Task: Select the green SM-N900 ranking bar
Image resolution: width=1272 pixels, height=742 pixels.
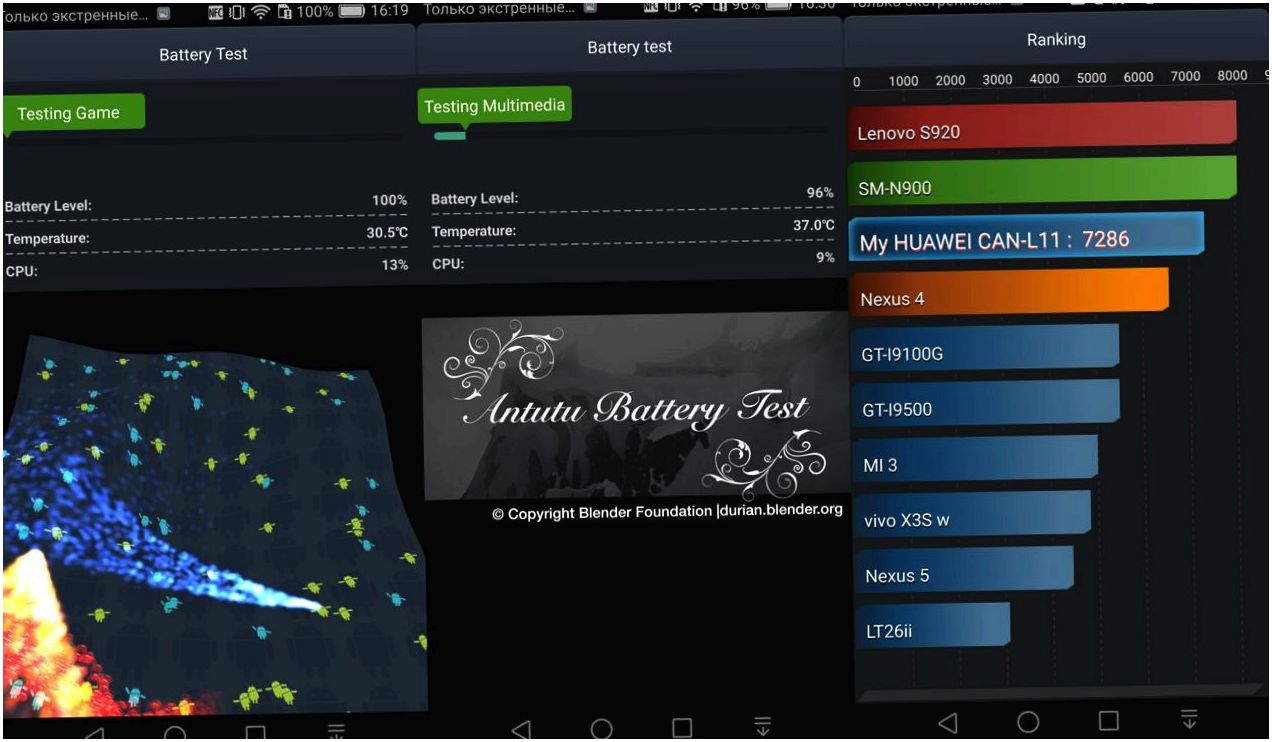Action: [x=1043, y=180]
